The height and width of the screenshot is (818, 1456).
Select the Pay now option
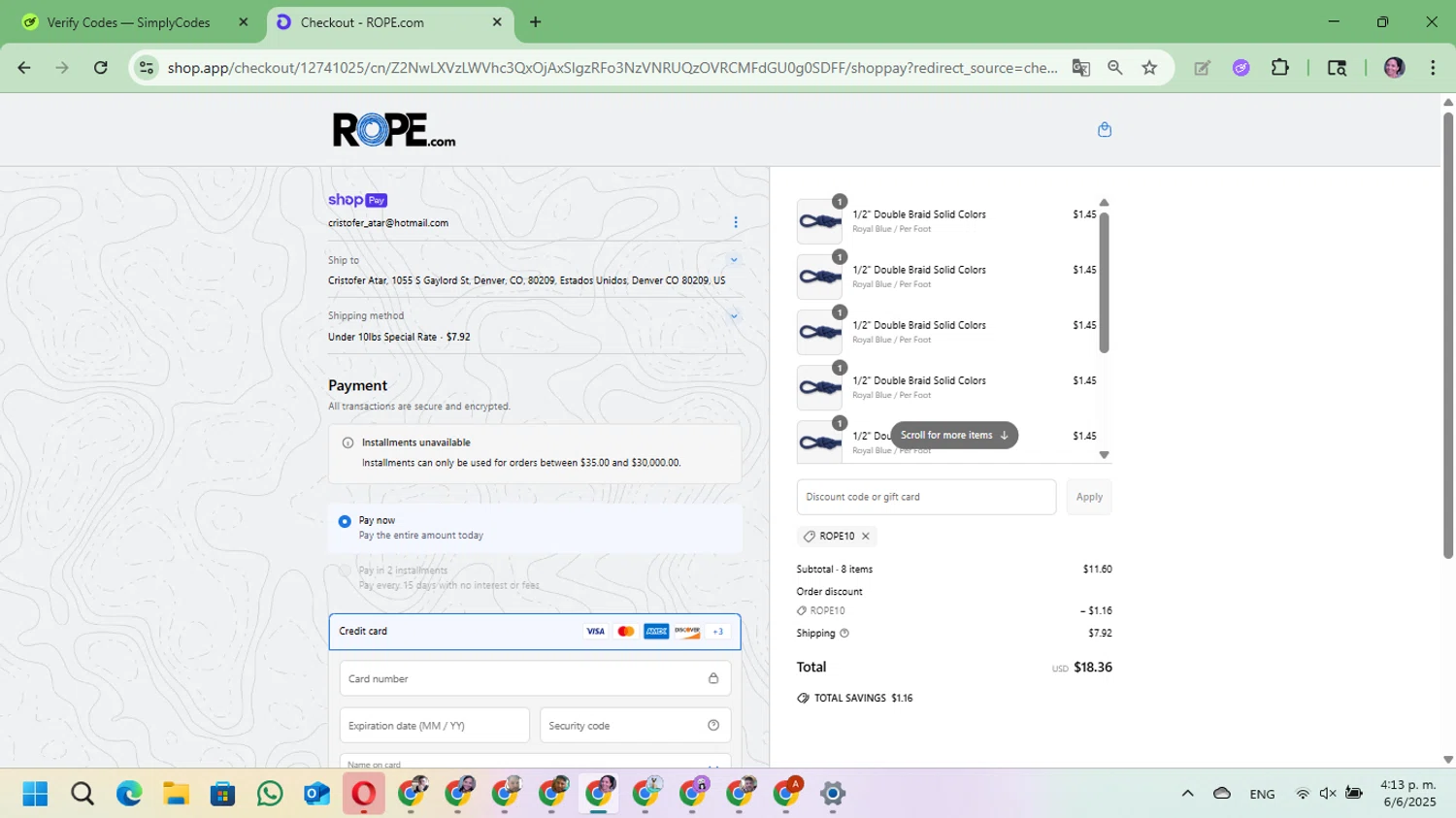tap(535, 528)
